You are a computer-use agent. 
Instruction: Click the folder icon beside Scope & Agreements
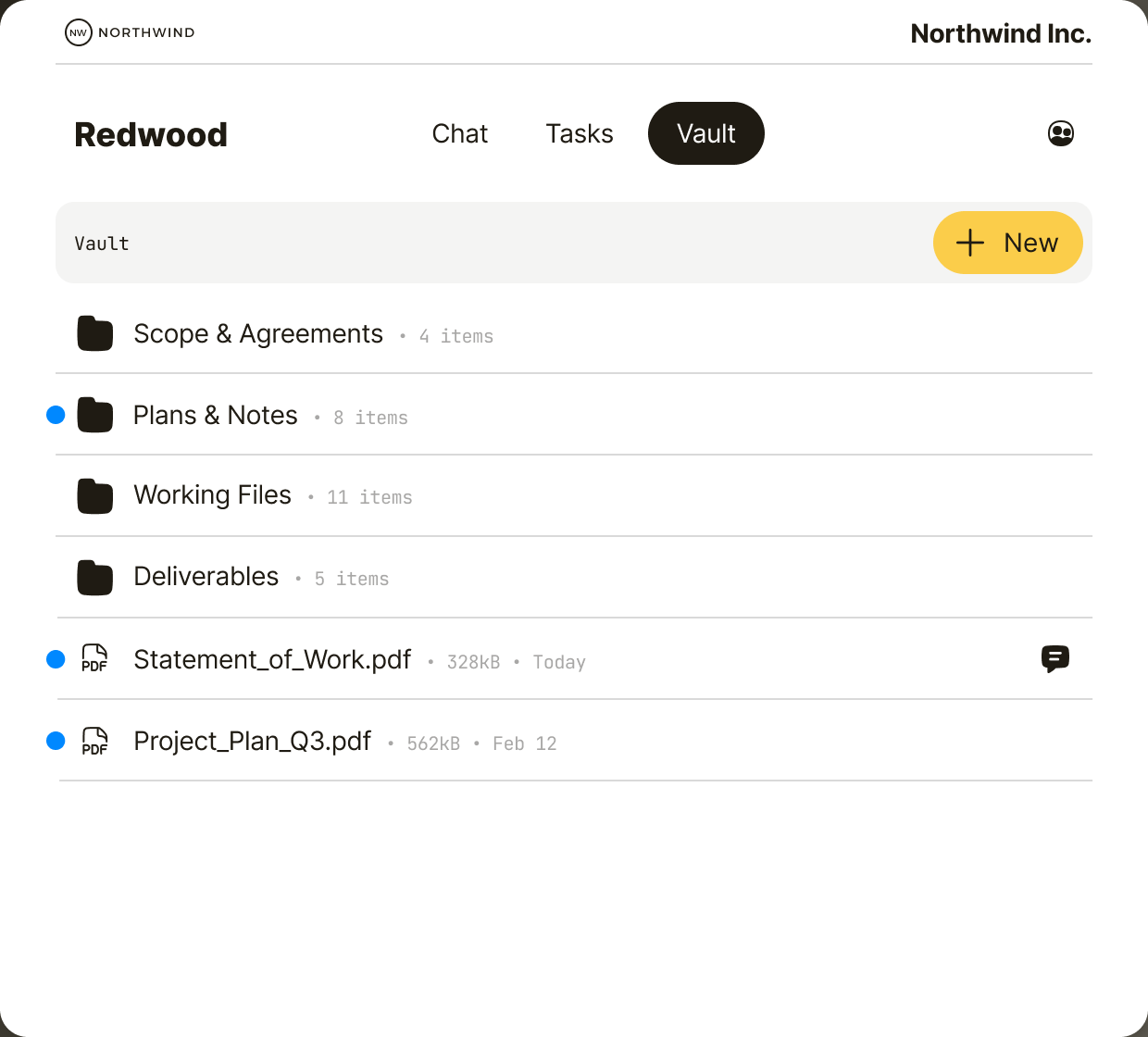click(94, 333)
